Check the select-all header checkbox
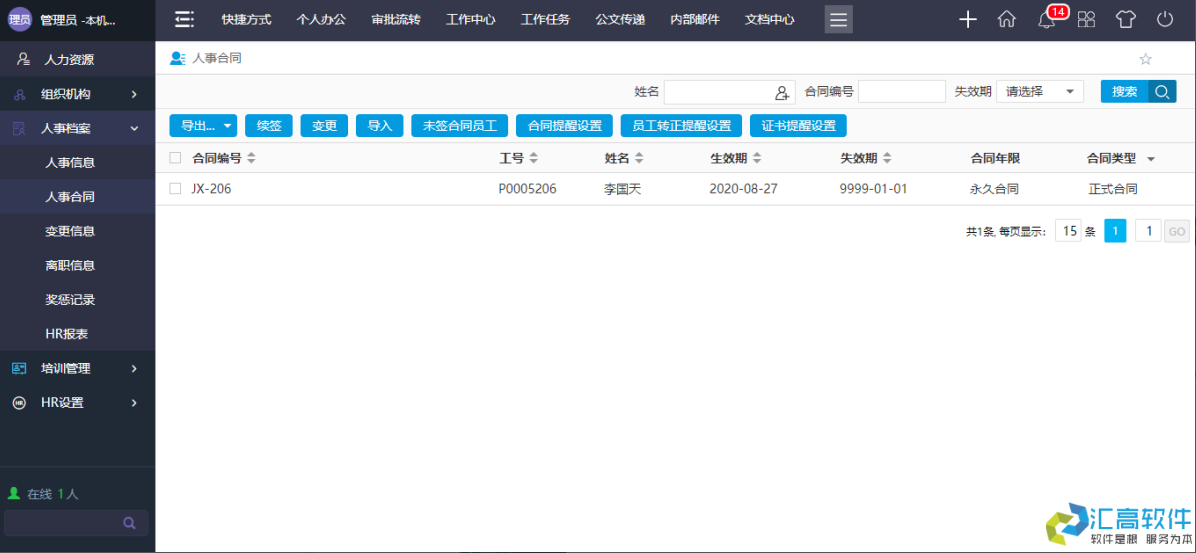The width and height of the screenshot is (1196, 553). (176, 158)
